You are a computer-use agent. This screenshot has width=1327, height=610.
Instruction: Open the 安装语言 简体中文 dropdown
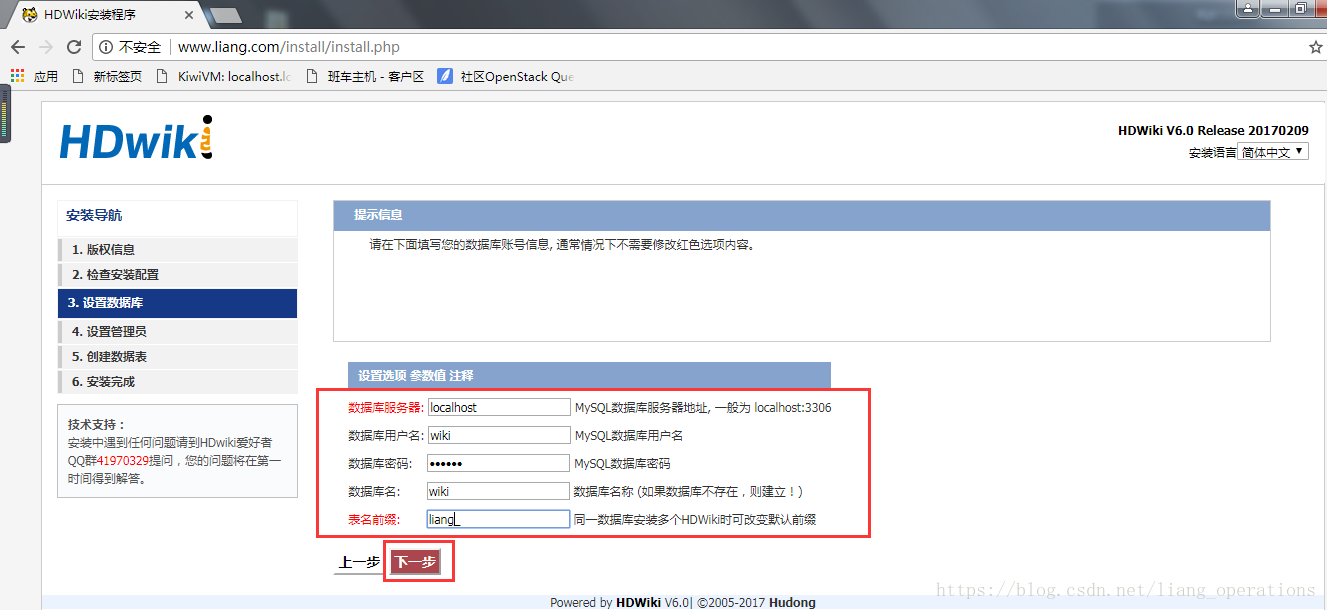click(1272, 152)
